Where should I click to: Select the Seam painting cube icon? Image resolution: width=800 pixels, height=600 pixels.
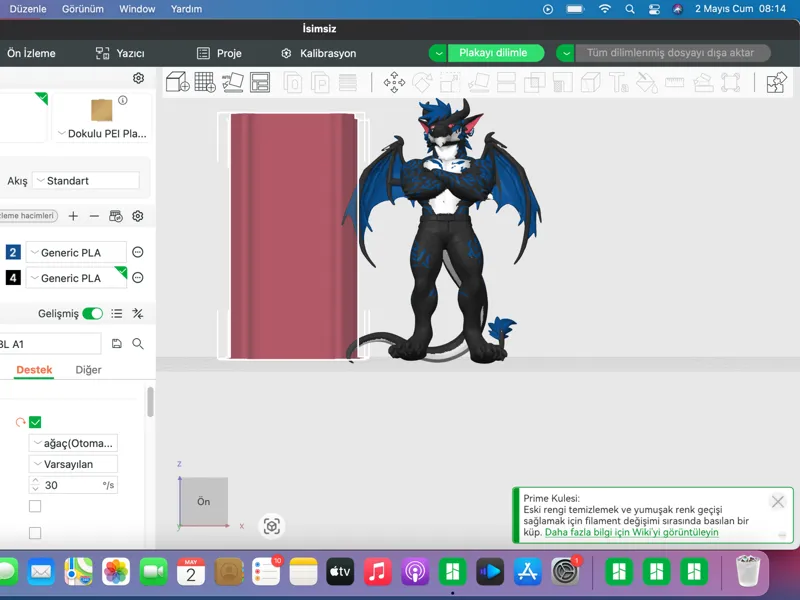[x=590, y=82]
